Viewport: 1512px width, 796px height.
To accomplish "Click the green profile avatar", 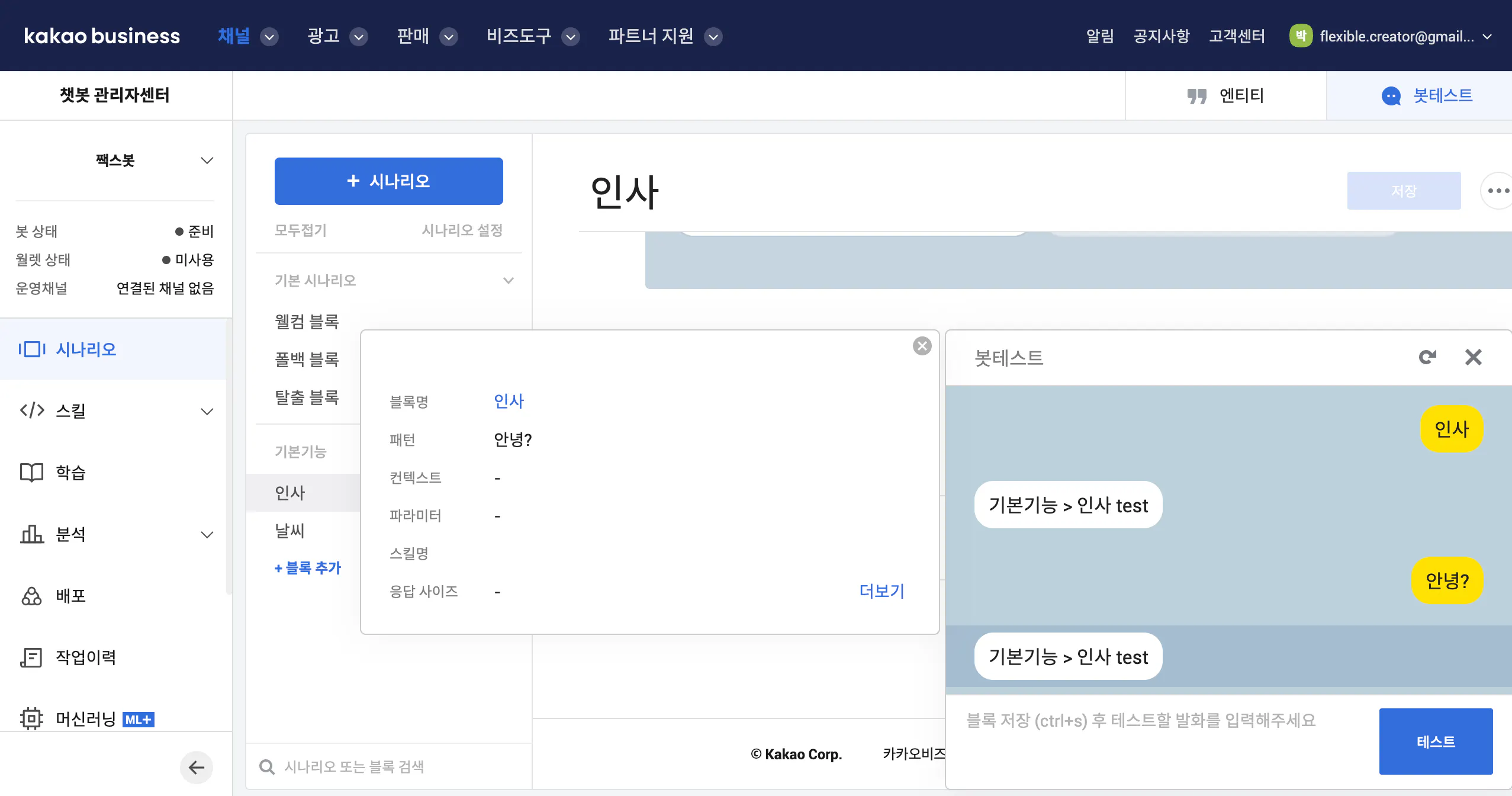I will click(1301, 36).
